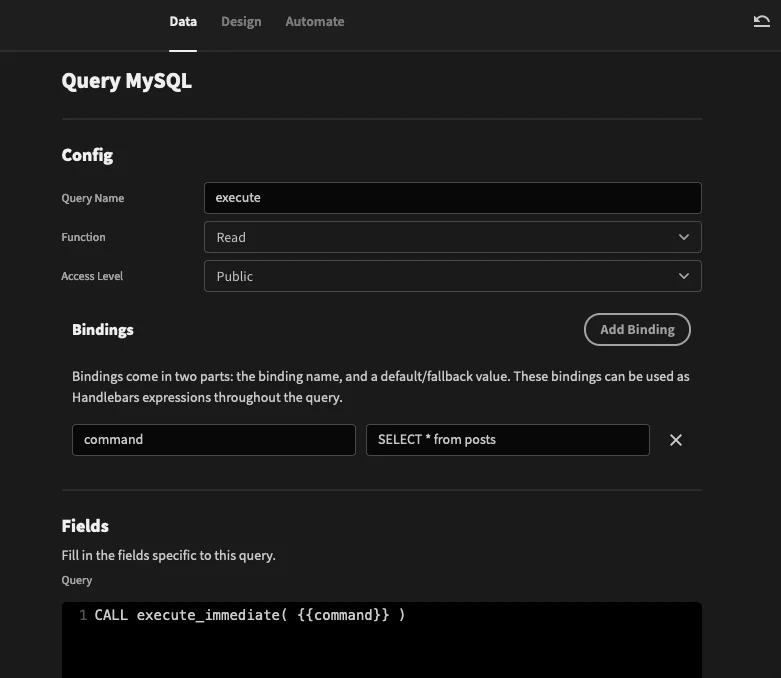
Task: Click the Fields section heading
Action: tap(85, 526)
